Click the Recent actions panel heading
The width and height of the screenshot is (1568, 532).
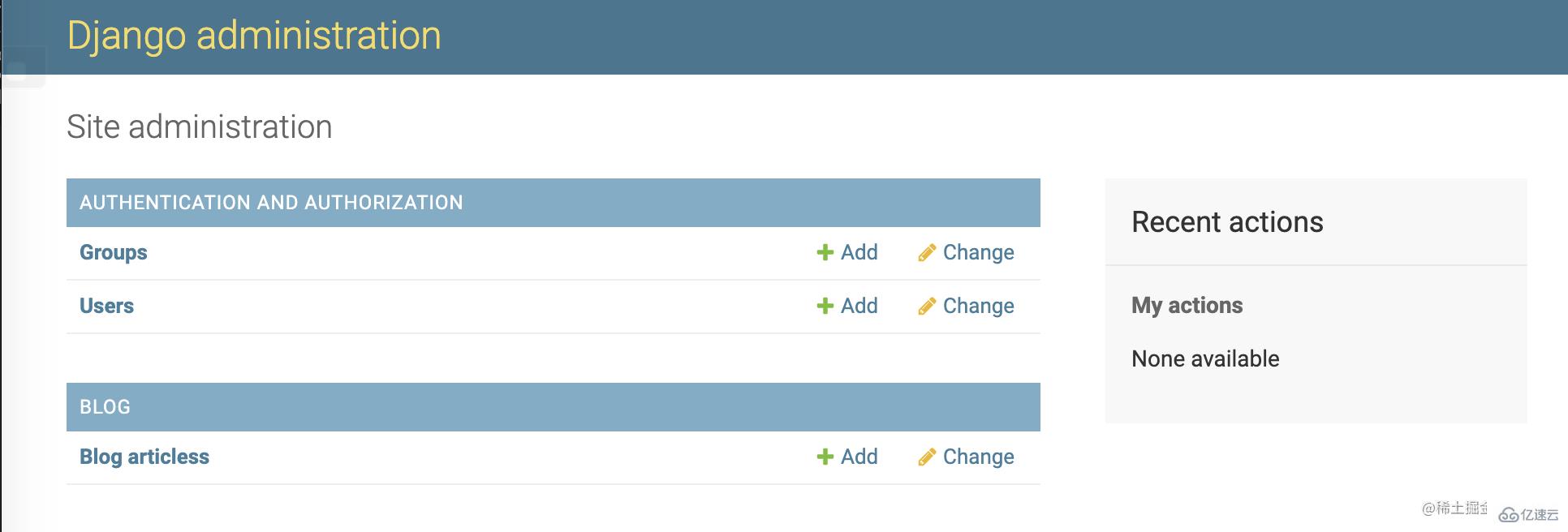[x=1227, y=222]
